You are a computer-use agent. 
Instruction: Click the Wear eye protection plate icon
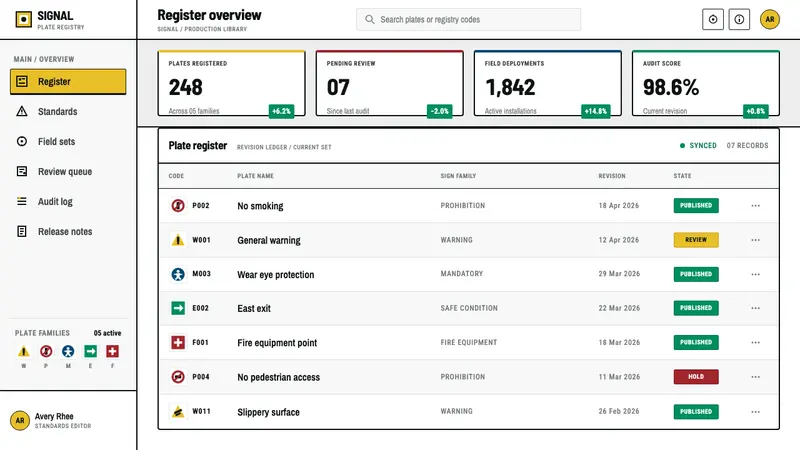click(178, 274)
